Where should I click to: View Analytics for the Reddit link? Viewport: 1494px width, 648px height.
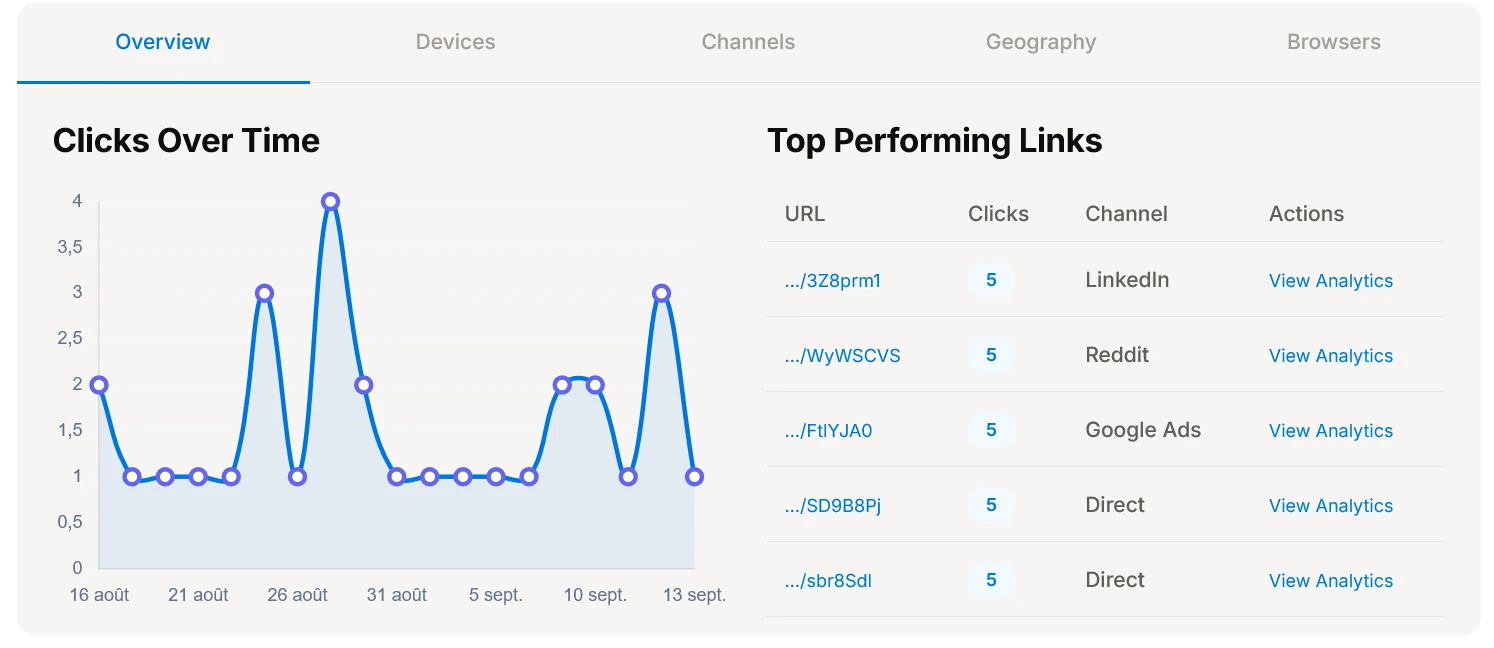pos(1331,356)
